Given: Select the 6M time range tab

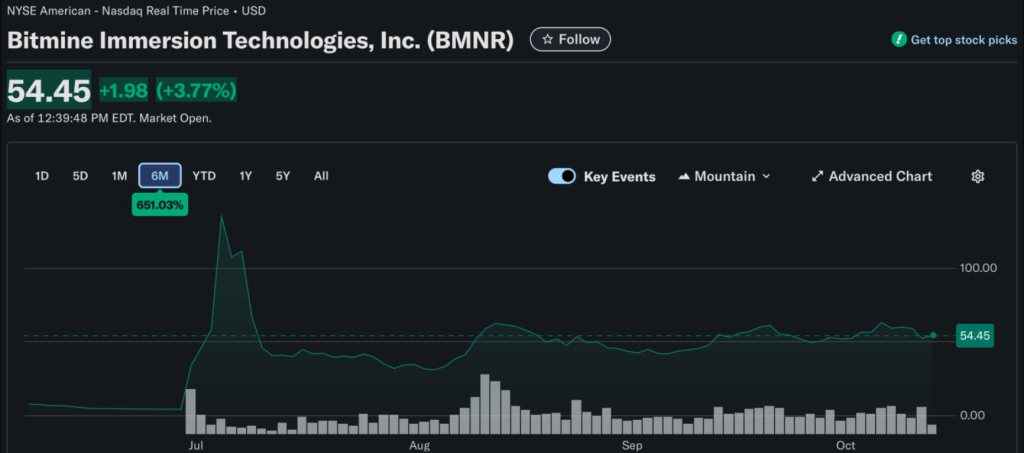Looking at the screenshot, I should [160, 176].
